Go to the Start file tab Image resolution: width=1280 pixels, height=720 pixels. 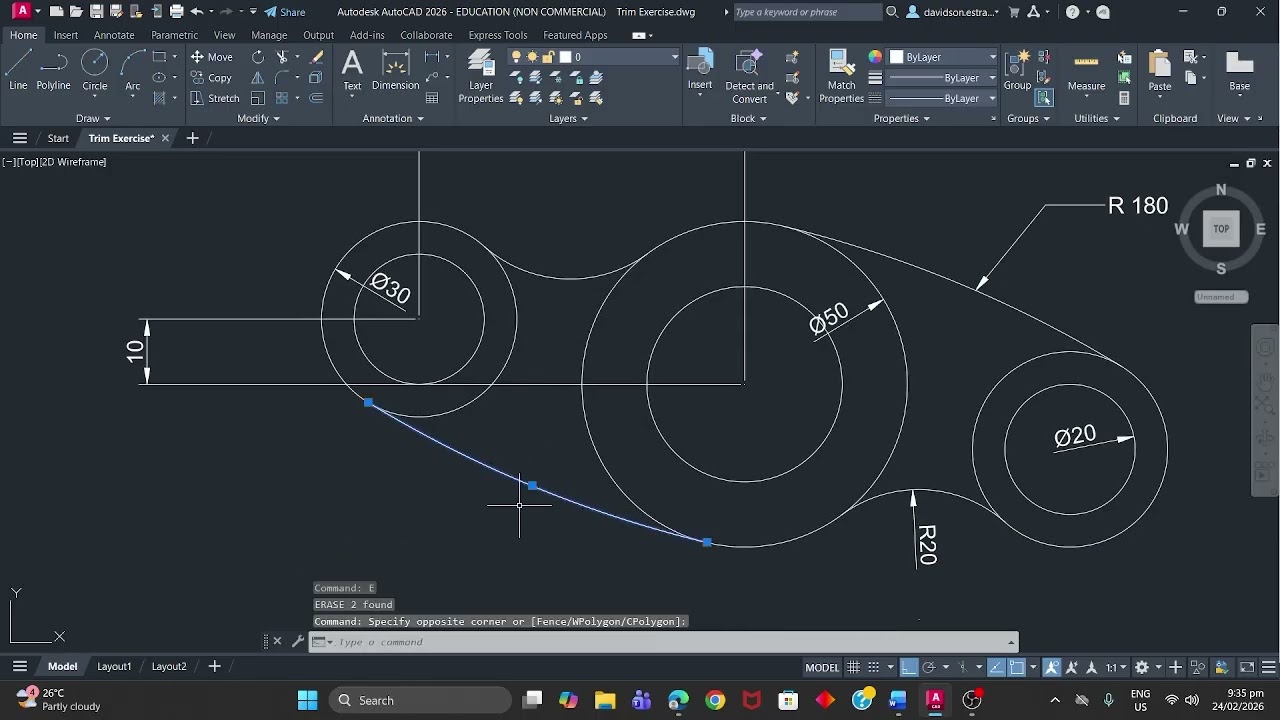(58, 138)
